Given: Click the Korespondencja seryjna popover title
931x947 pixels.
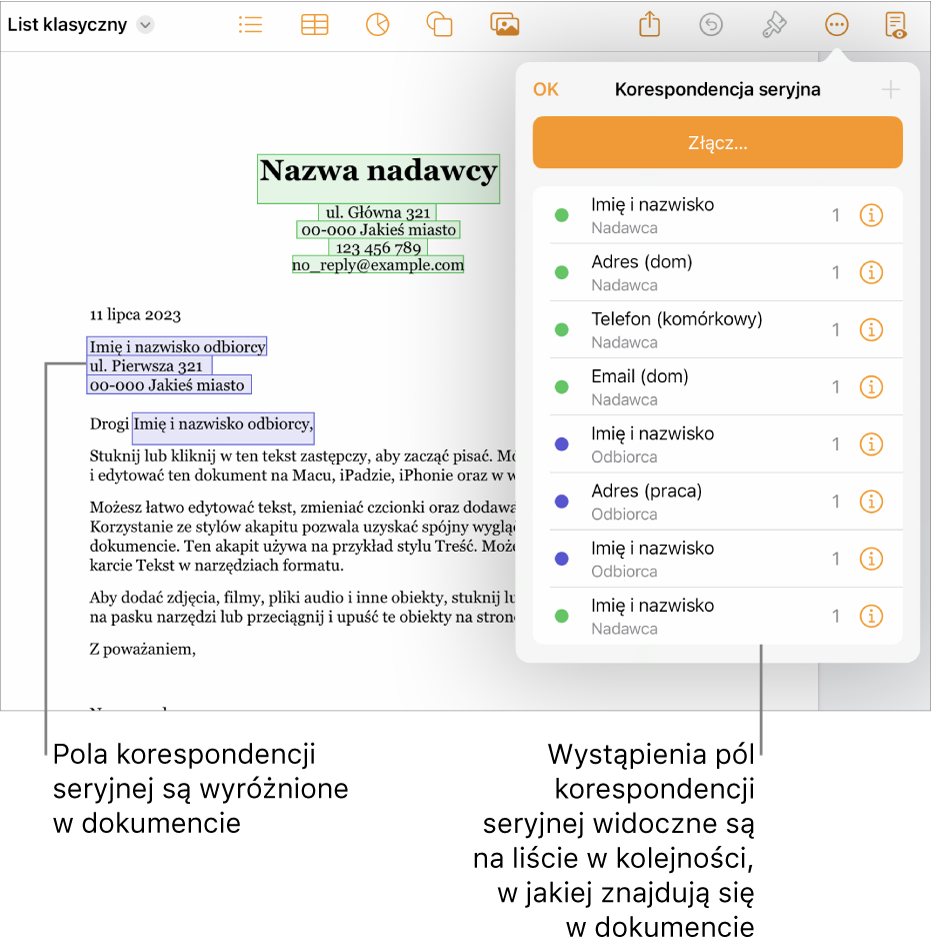Looking at the screenshot, I should 718,89.
